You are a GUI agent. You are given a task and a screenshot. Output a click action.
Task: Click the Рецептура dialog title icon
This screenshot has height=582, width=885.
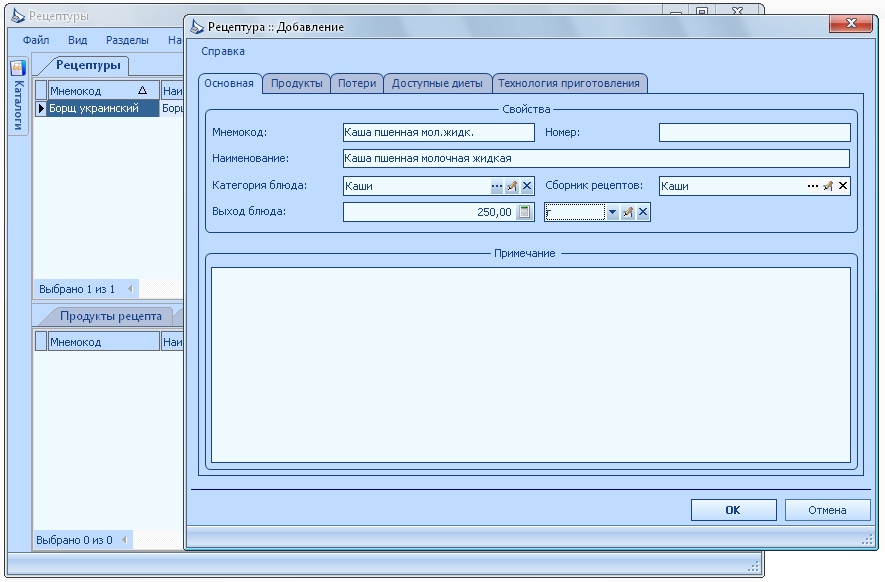197,27
